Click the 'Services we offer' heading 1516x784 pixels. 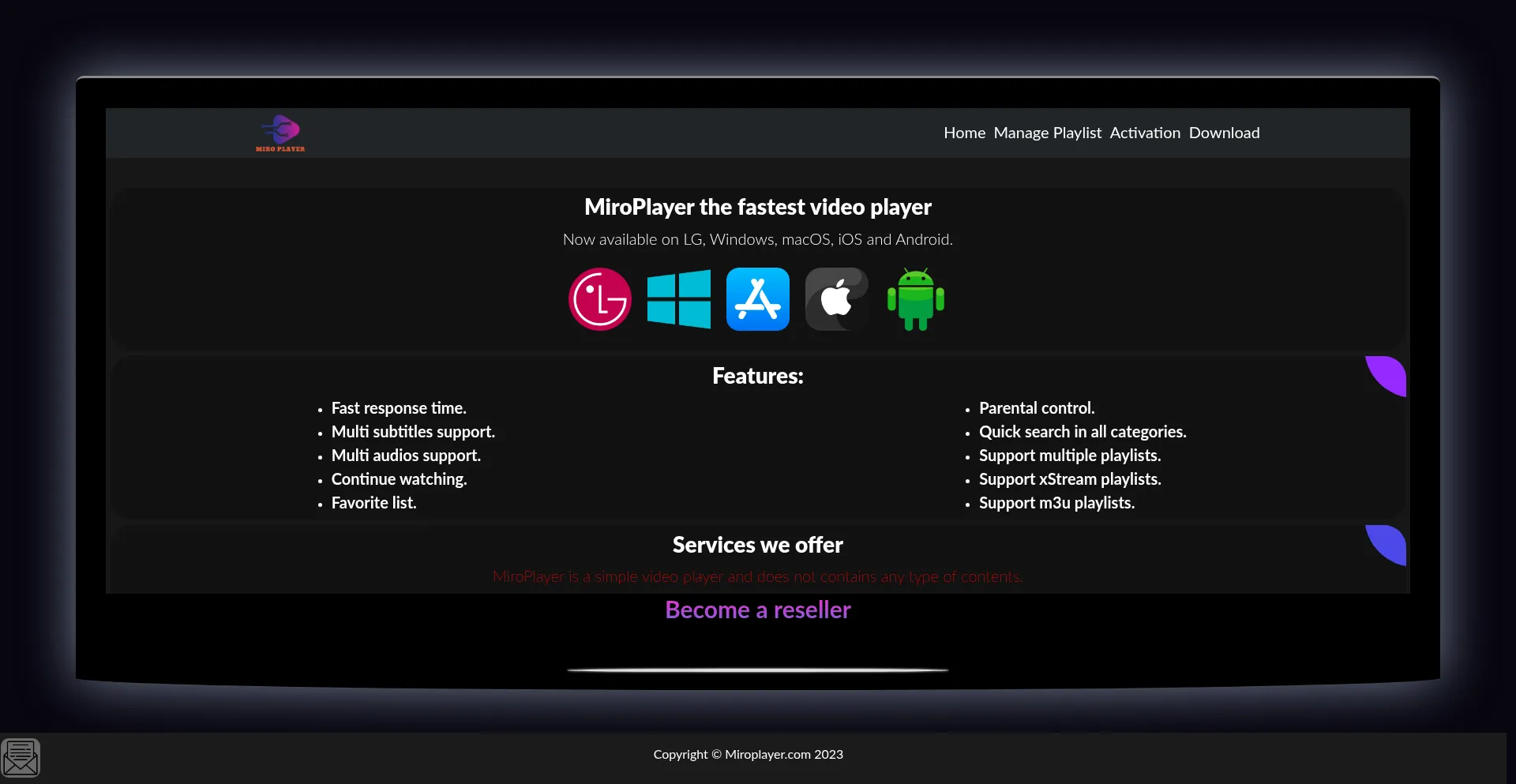[758, 545]
